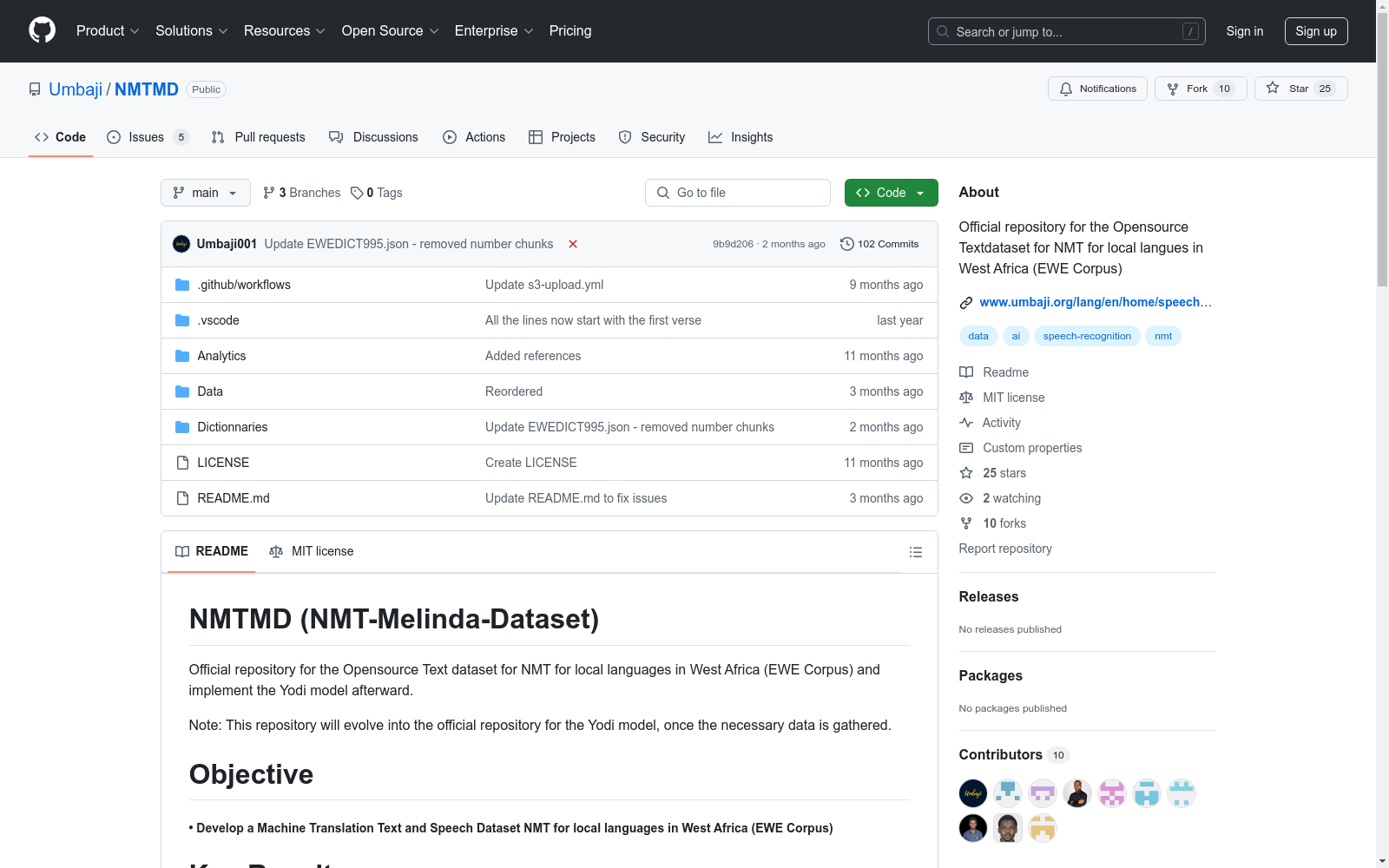
Task: Expand the Resources menu
Action: point(285,30)
